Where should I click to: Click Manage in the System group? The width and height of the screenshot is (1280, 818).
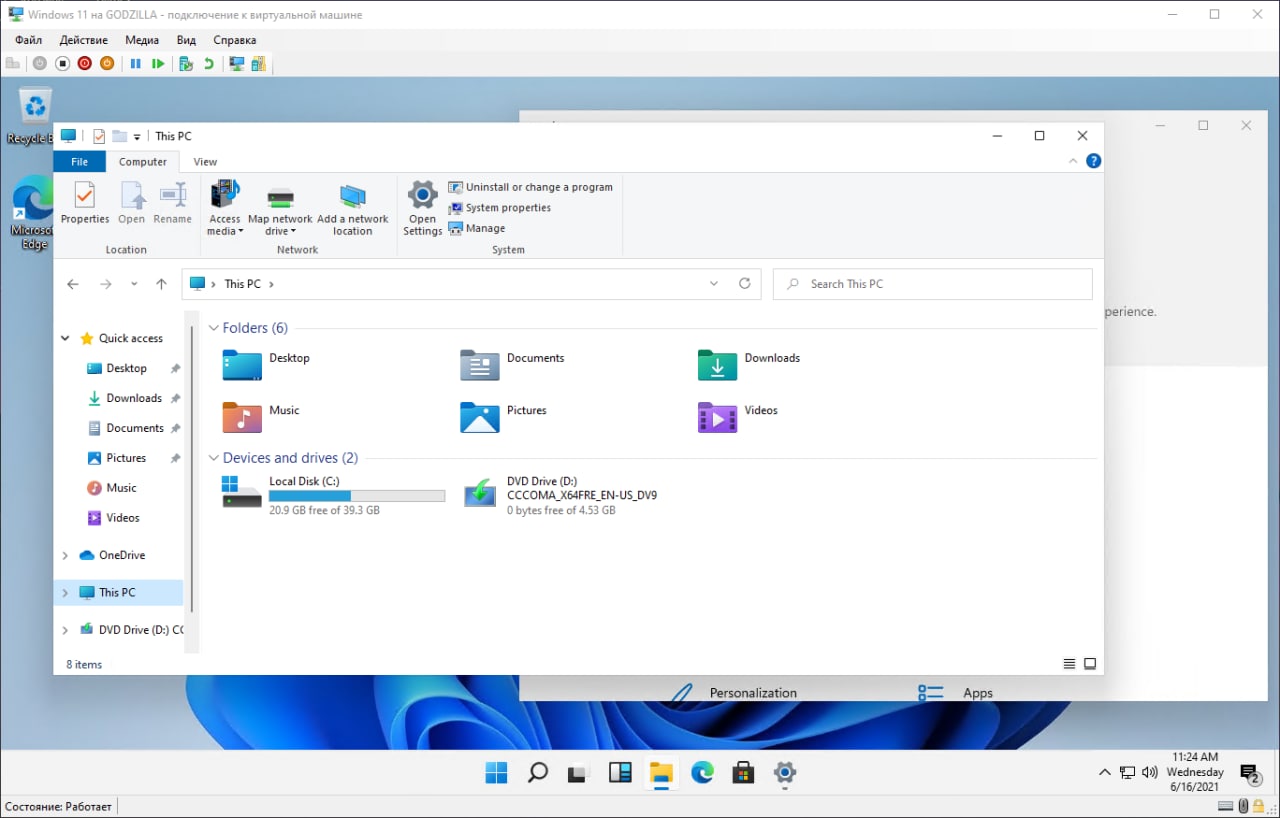click(x=476, y=228)
